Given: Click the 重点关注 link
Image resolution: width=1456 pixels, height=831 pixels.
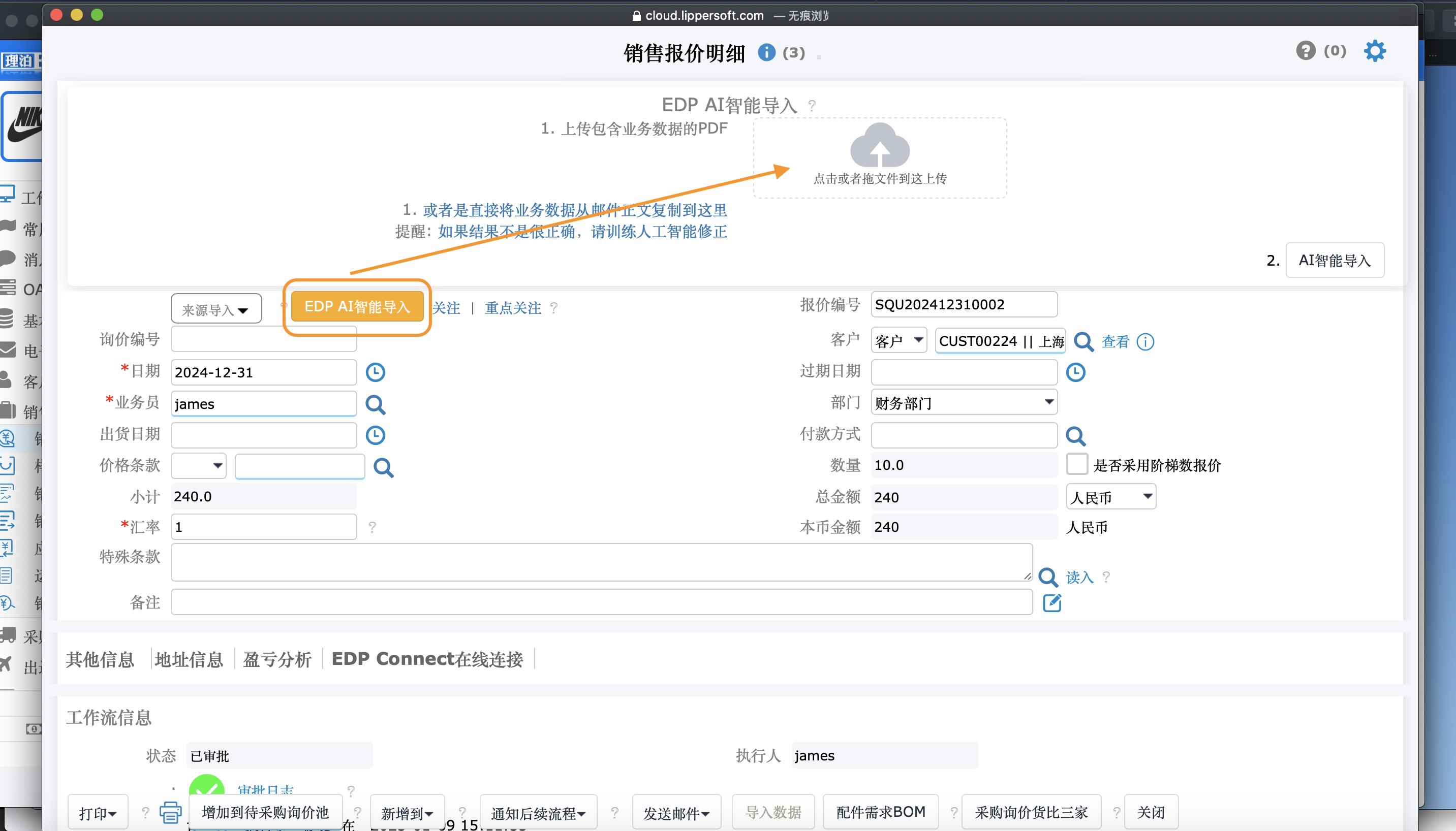Looking at the screenshot, I should (x=513, y=308).
